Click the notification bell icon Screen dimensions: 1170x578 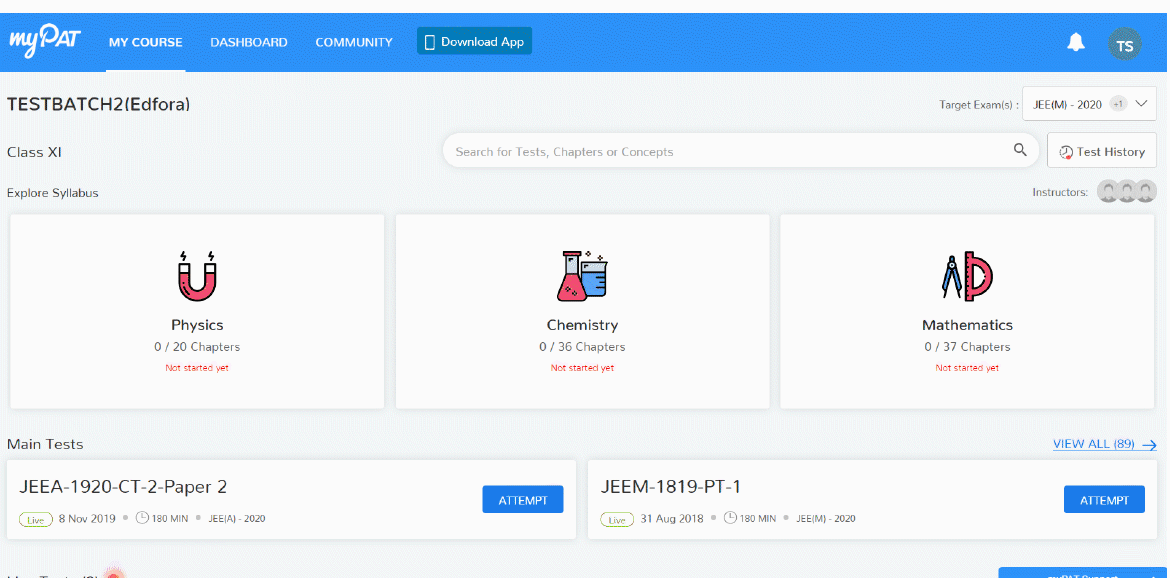tap(1075, 41)
